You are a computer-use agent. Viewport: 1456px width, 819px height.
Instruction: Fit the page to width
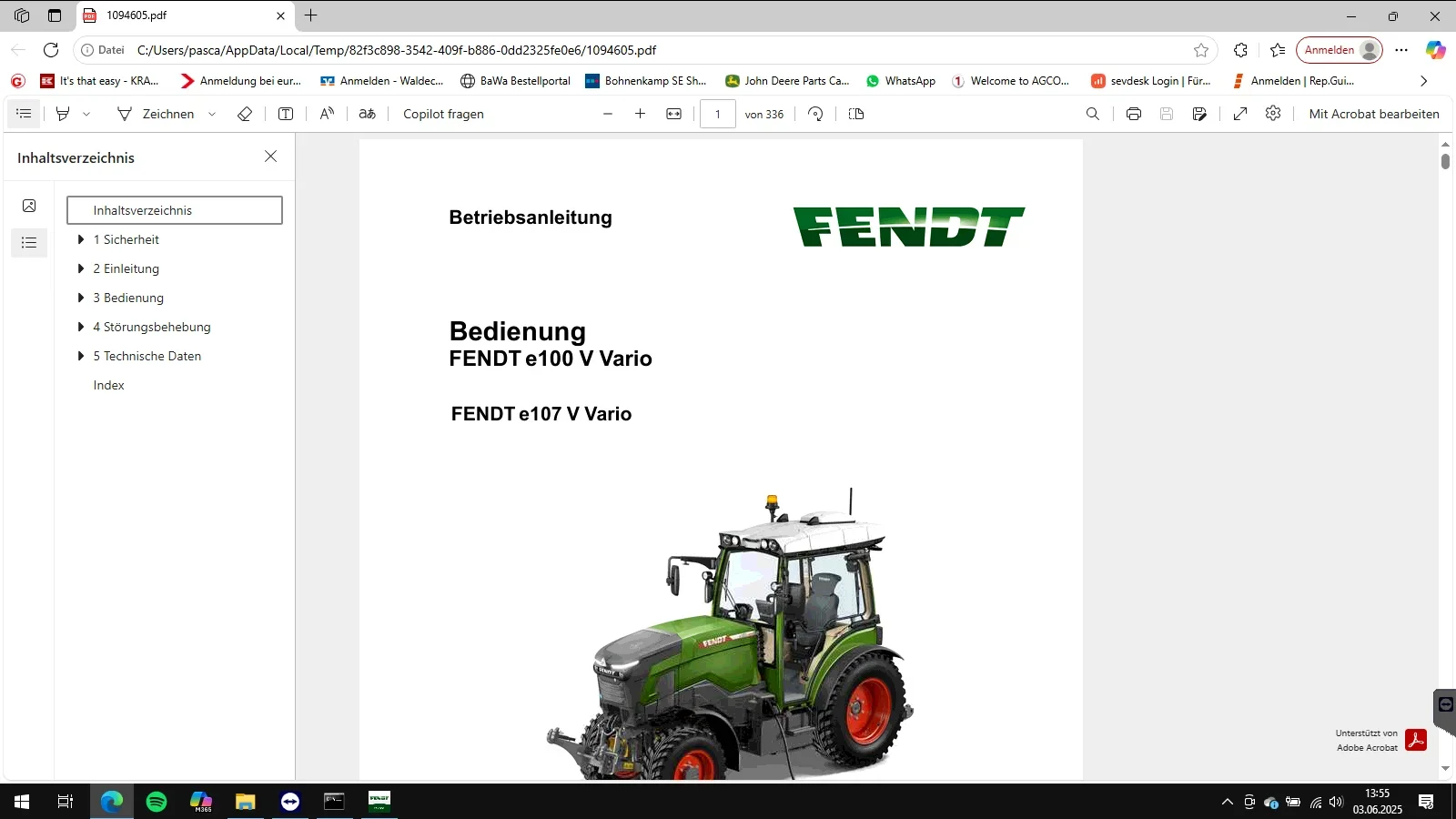coord(673,114)
